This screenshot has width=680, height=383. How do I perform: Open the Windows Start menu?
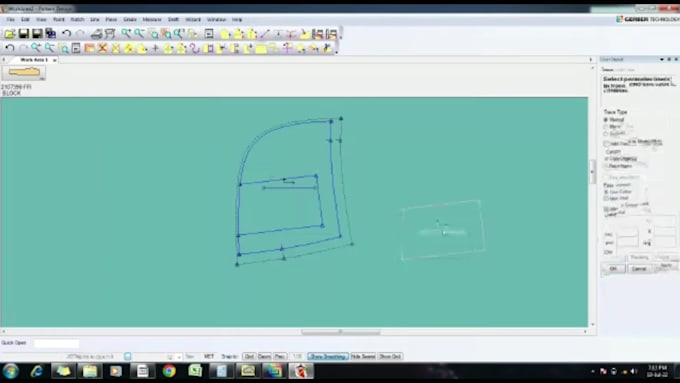11,371
